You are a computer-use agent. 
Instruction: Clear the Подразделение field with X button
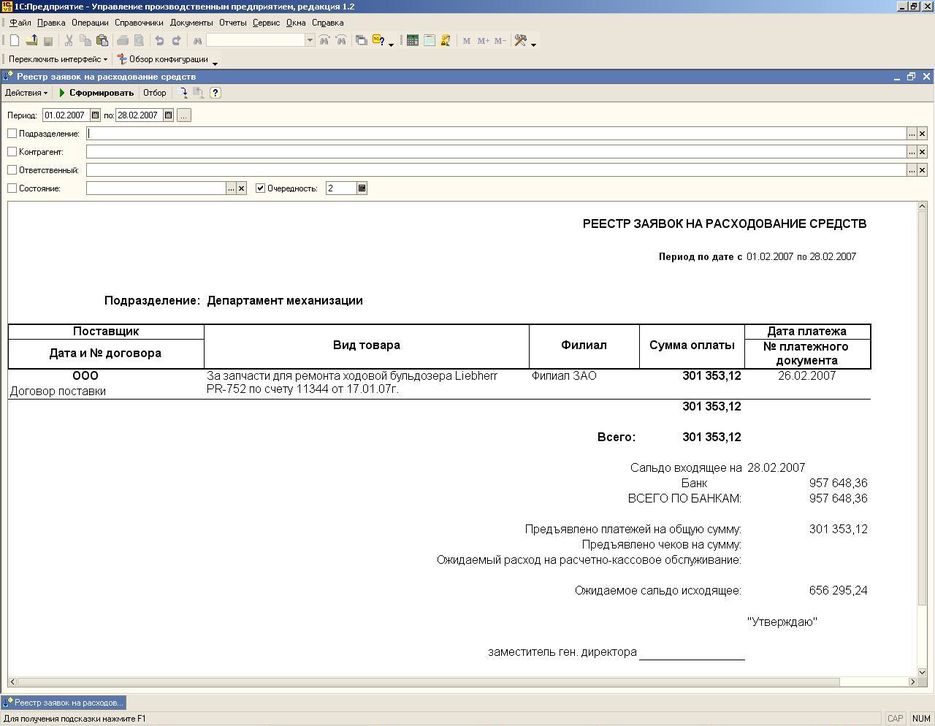pyautogui.click(x=922, y=134)
